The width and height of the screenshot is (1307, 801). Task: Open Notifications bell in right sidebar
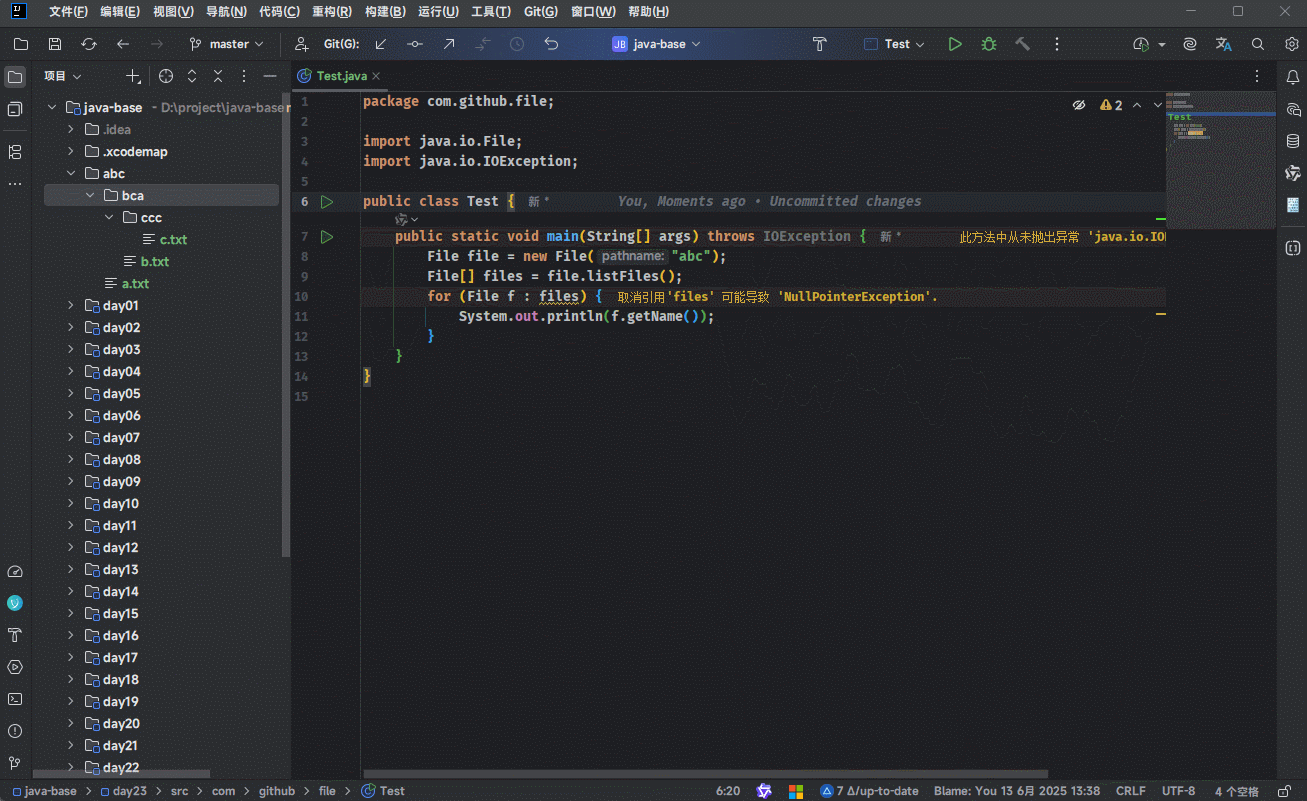click(x=1292, y=77)
